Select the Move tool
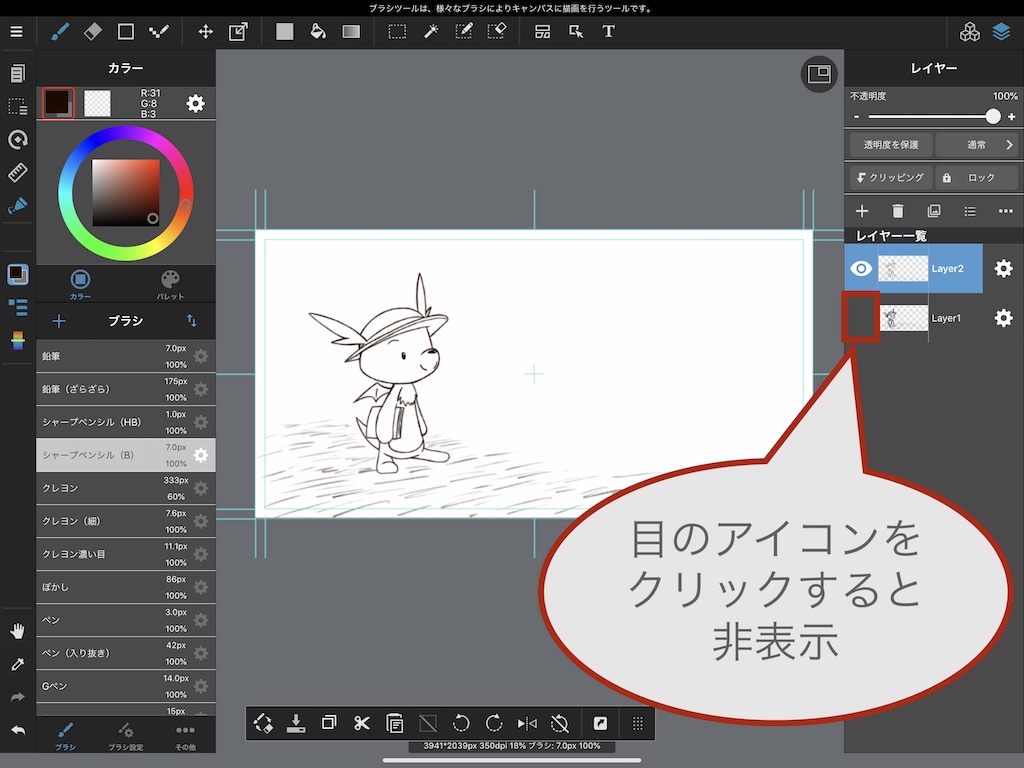The width and height of the screenshot is (1024, 768). click(x=205, y=31)
